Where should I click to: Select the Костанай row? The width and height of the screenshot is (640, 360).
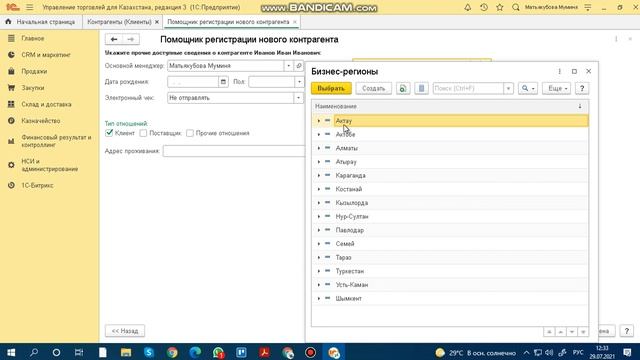pos(450,189)
